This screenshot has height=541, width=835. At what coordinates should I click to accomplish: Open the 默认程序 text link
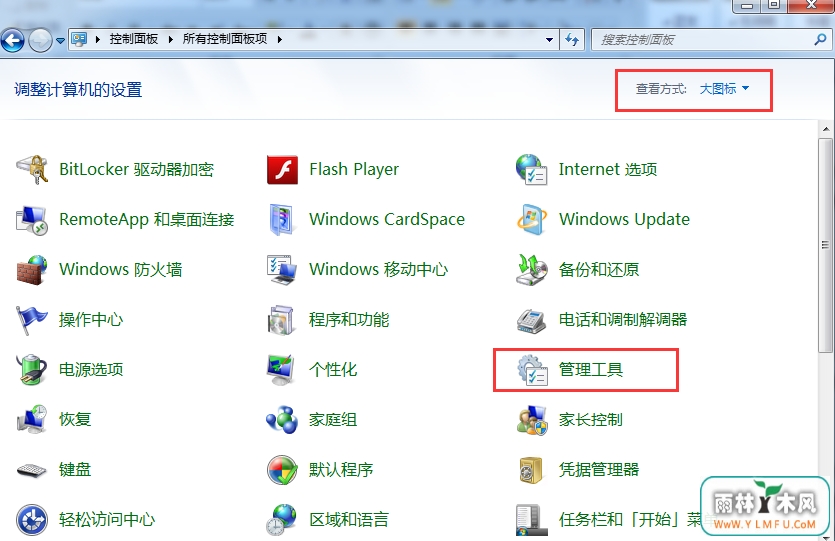pyautogui.click(x=341, y=470)
